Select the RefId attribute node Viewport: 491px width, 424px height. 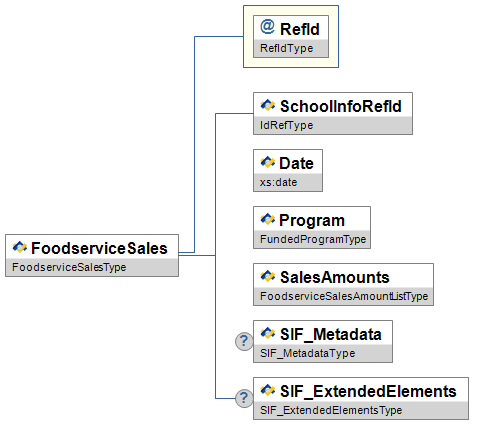pyautogui.click(x=291, y=36)
